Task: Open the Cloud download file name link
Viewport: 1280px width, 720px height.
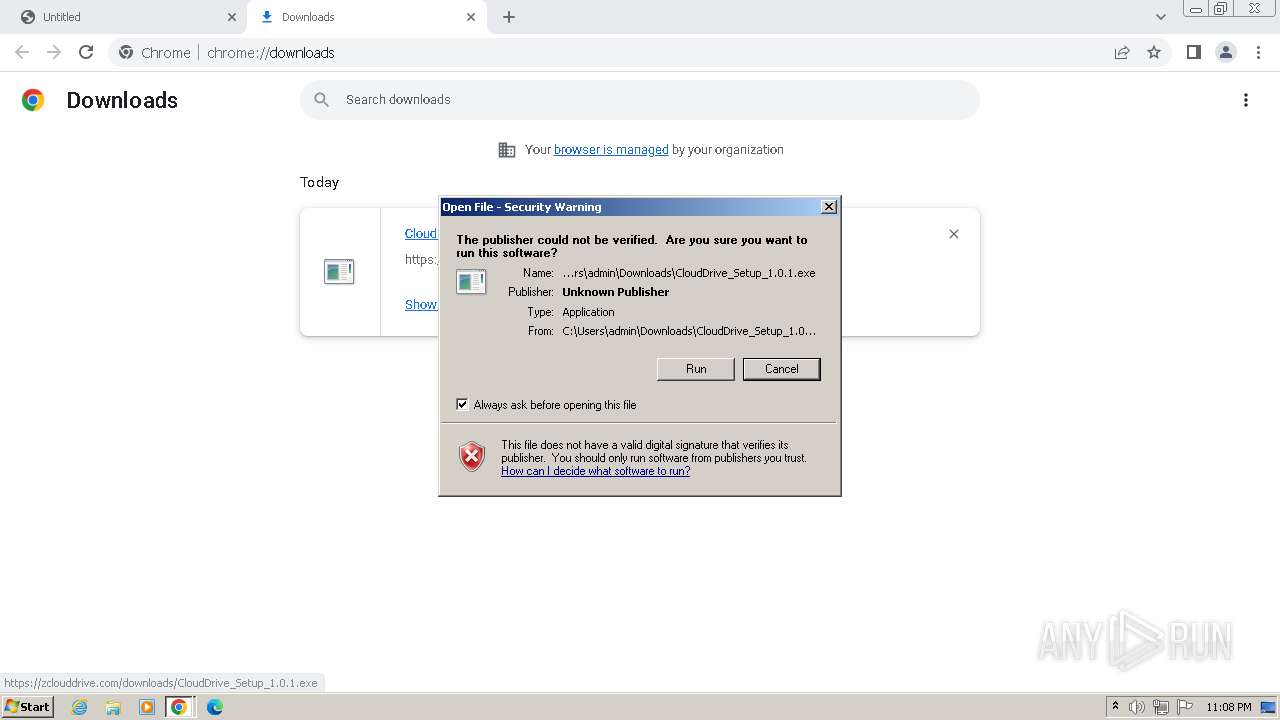Action: (421, 234)
